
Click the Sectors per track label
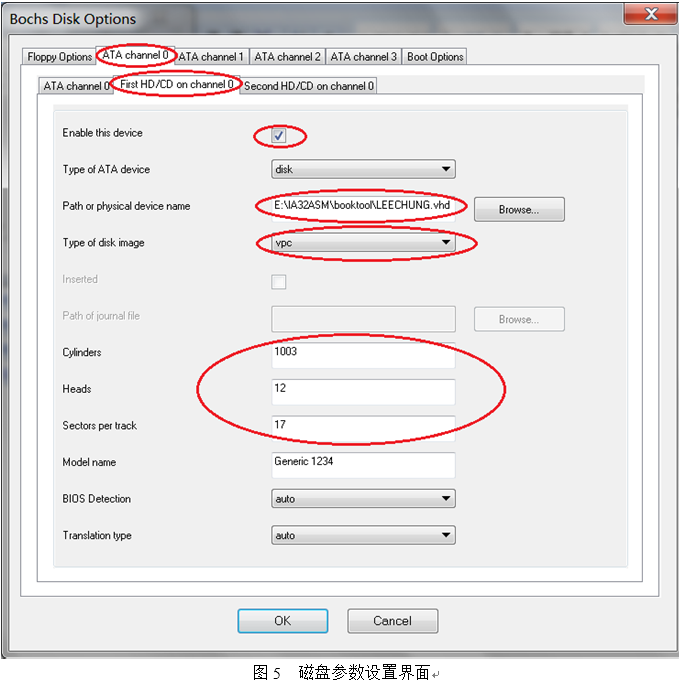[x=99, y=426]
